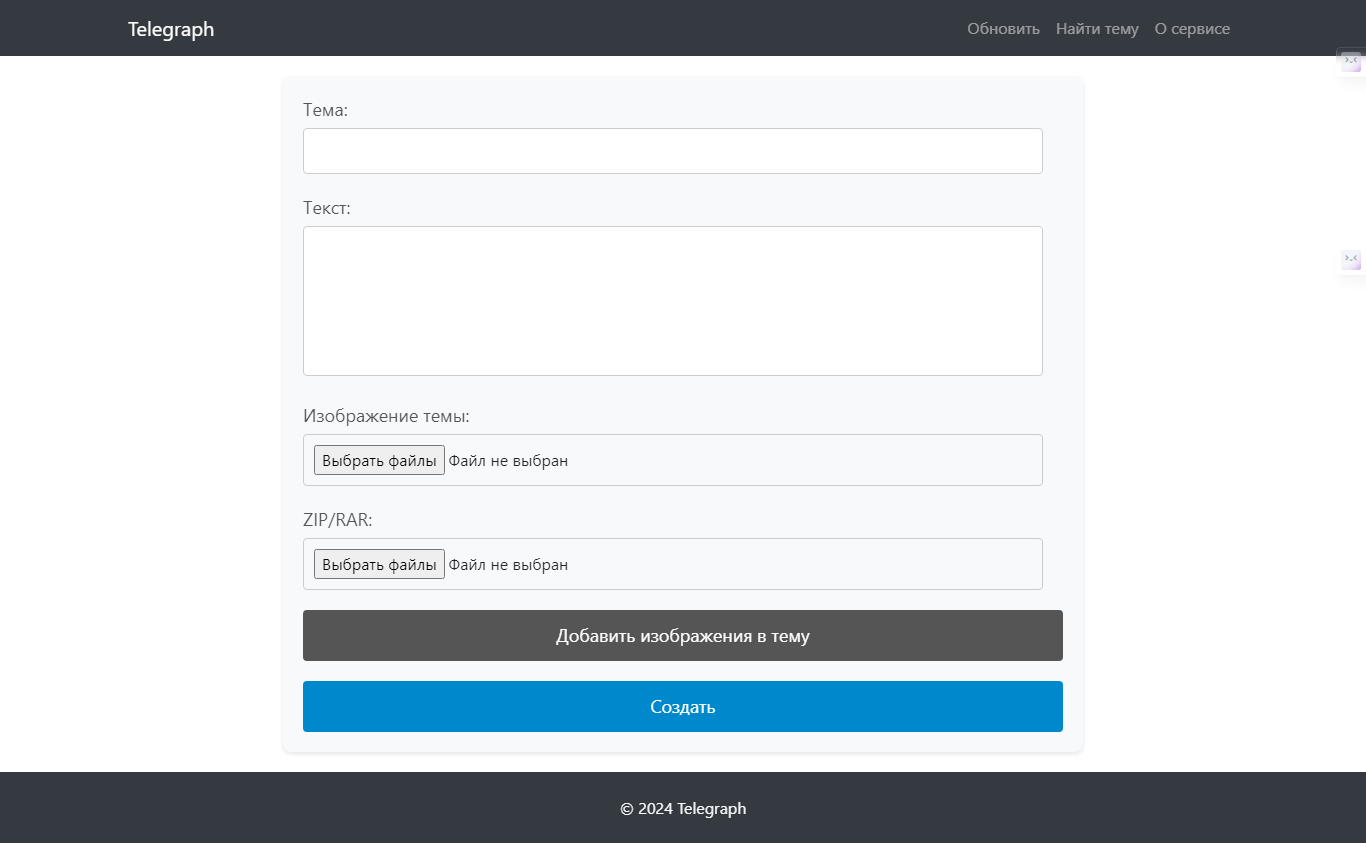Image resolution: width=1366 pixels, height=844 pixels.
Task: Choose files for ZIP/RAR upload
Action: click(379, 564)
